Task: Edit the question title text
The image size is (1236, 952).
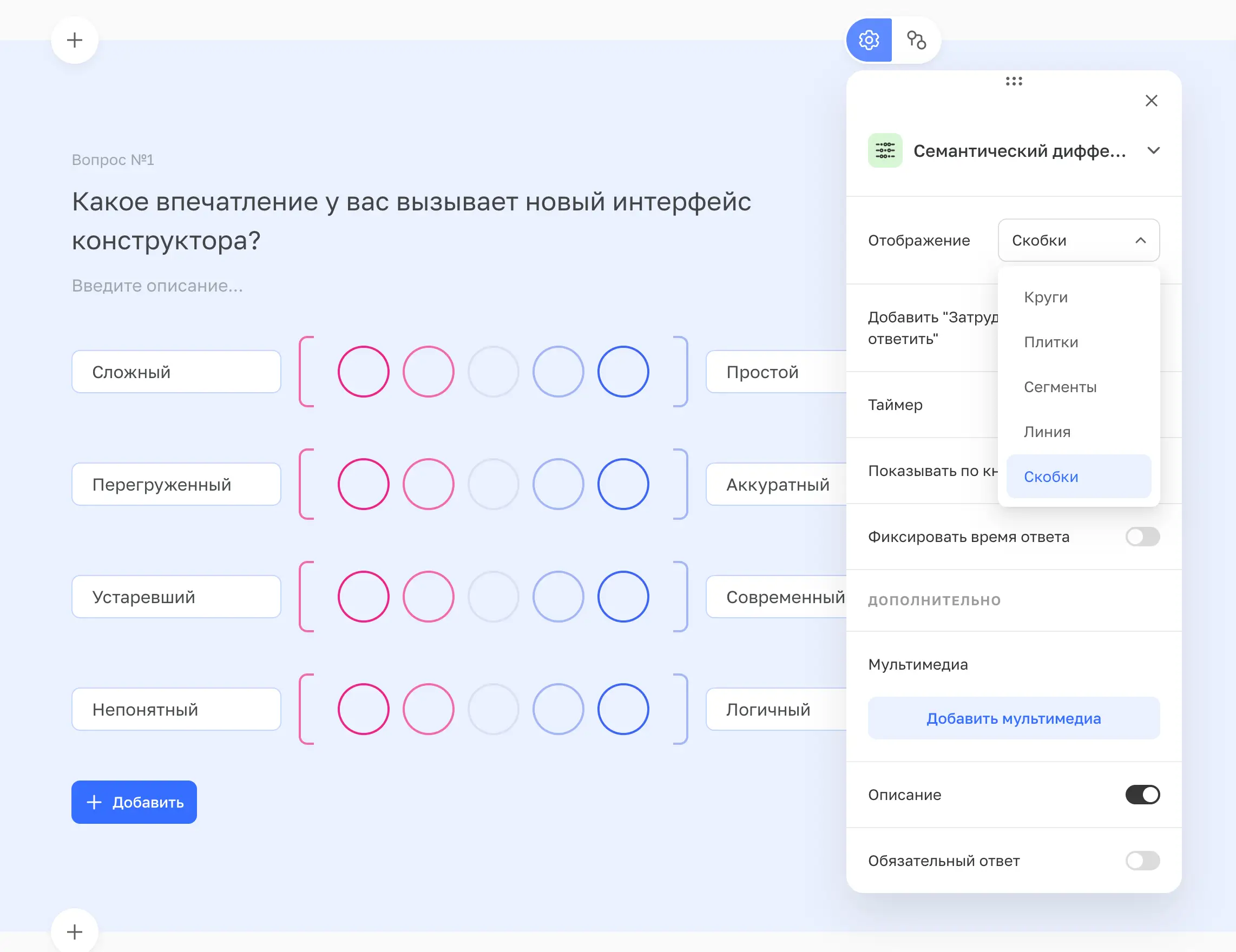Action: [411, 221]
